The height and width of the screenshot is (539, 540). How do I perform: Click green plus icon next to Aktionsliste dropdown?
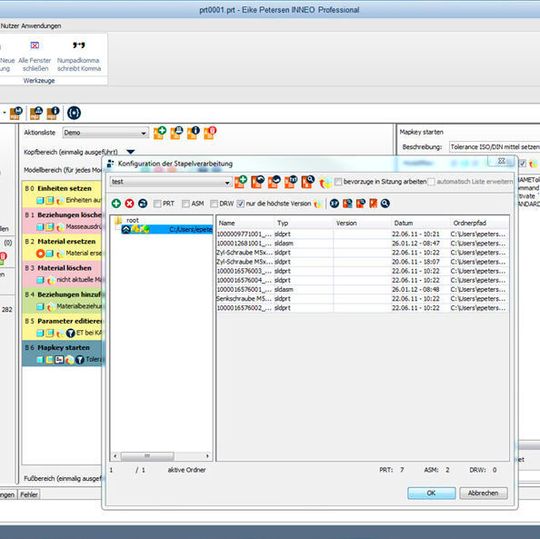(160, 133)
